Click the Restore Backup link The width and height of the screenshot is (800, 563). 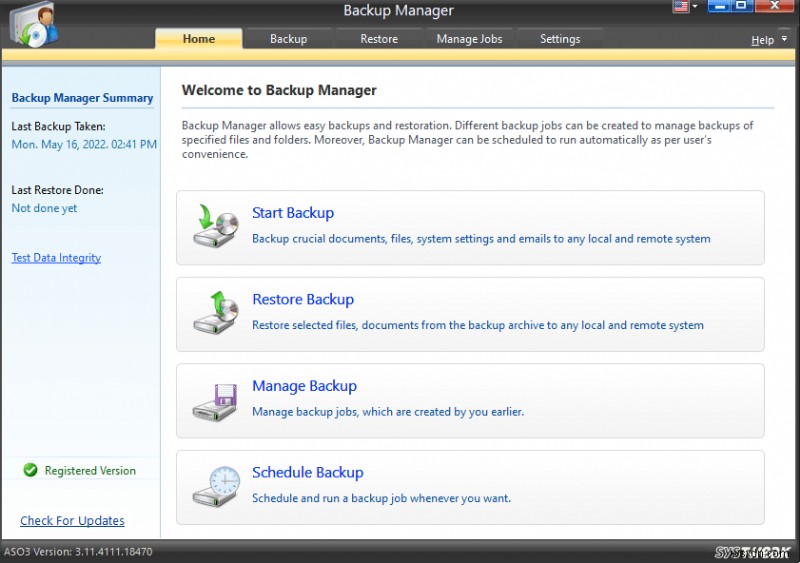tap(303, 300)
